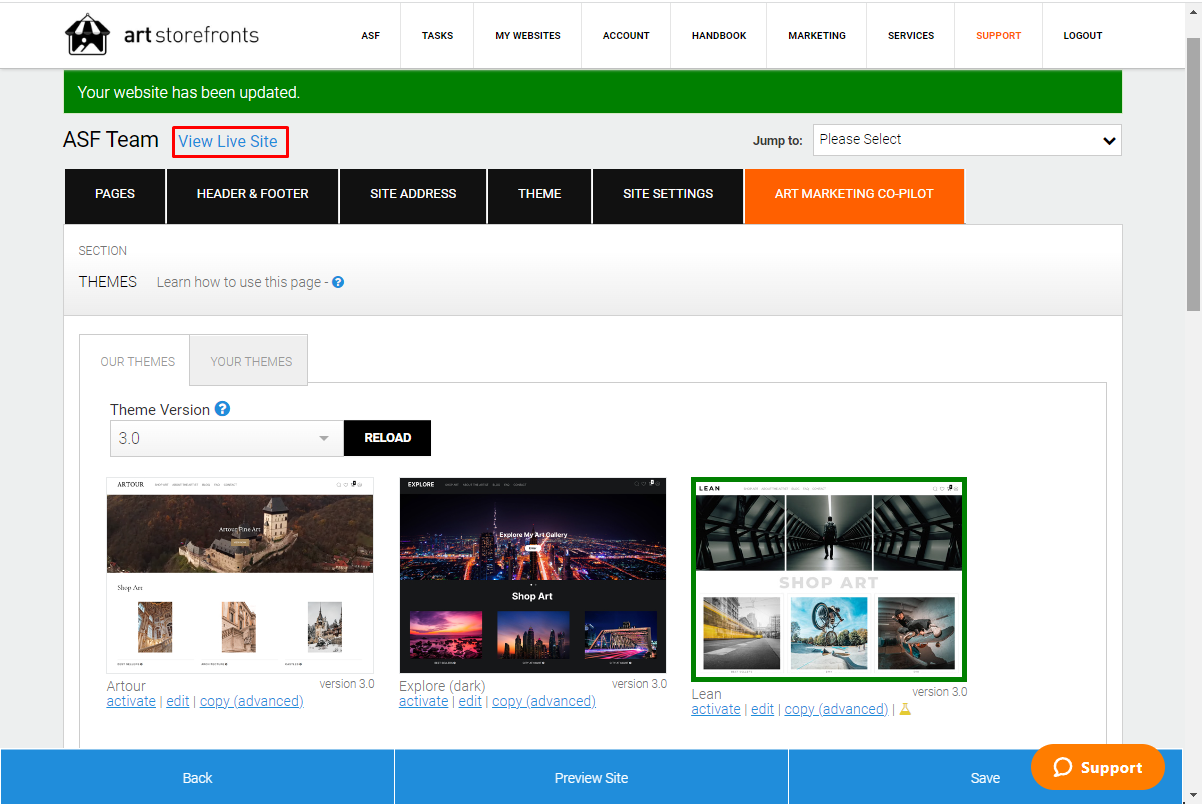Open the Support chat bubble
This screenshot has width=1202, height=804.
[x=1098, y=767]
